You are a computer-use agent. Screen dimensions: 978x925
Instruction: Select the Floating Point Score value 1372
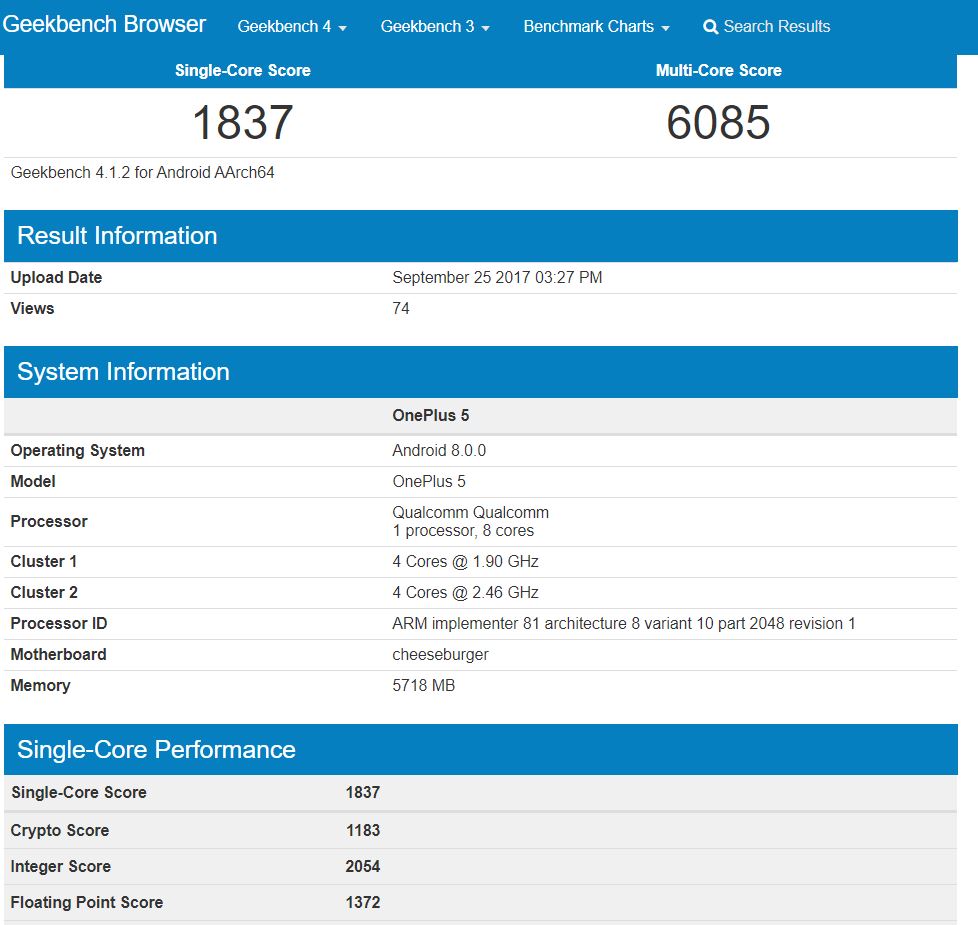tap(362, 903)
